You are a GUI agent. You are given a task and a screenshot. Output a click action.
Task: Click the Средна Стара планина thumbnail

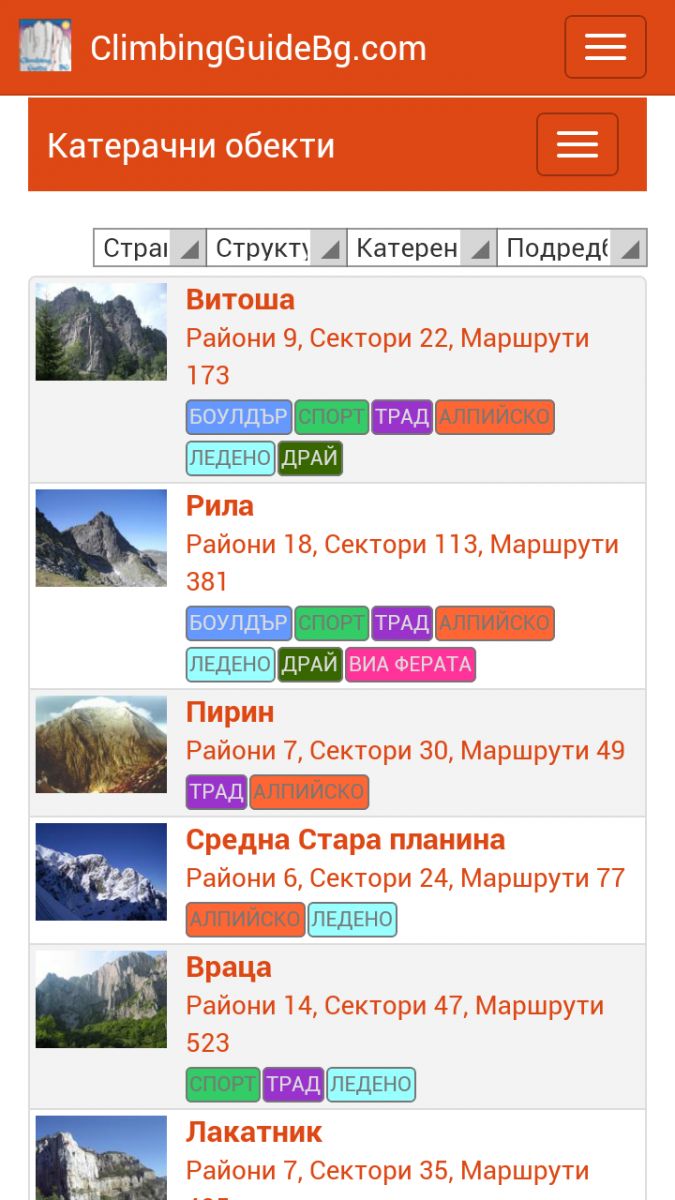101,871
